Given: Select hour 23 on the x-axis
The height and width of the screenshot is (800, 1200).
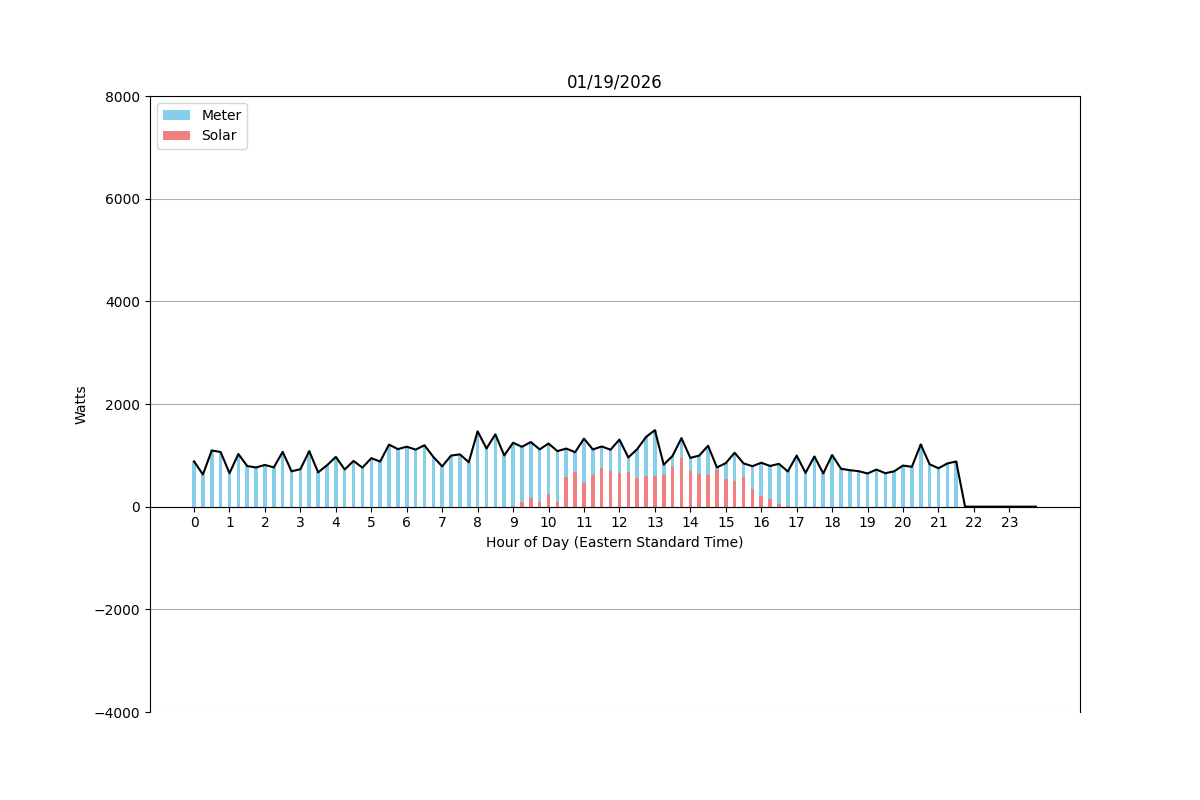Looking at the screenshot, I should click(1009, 522).
